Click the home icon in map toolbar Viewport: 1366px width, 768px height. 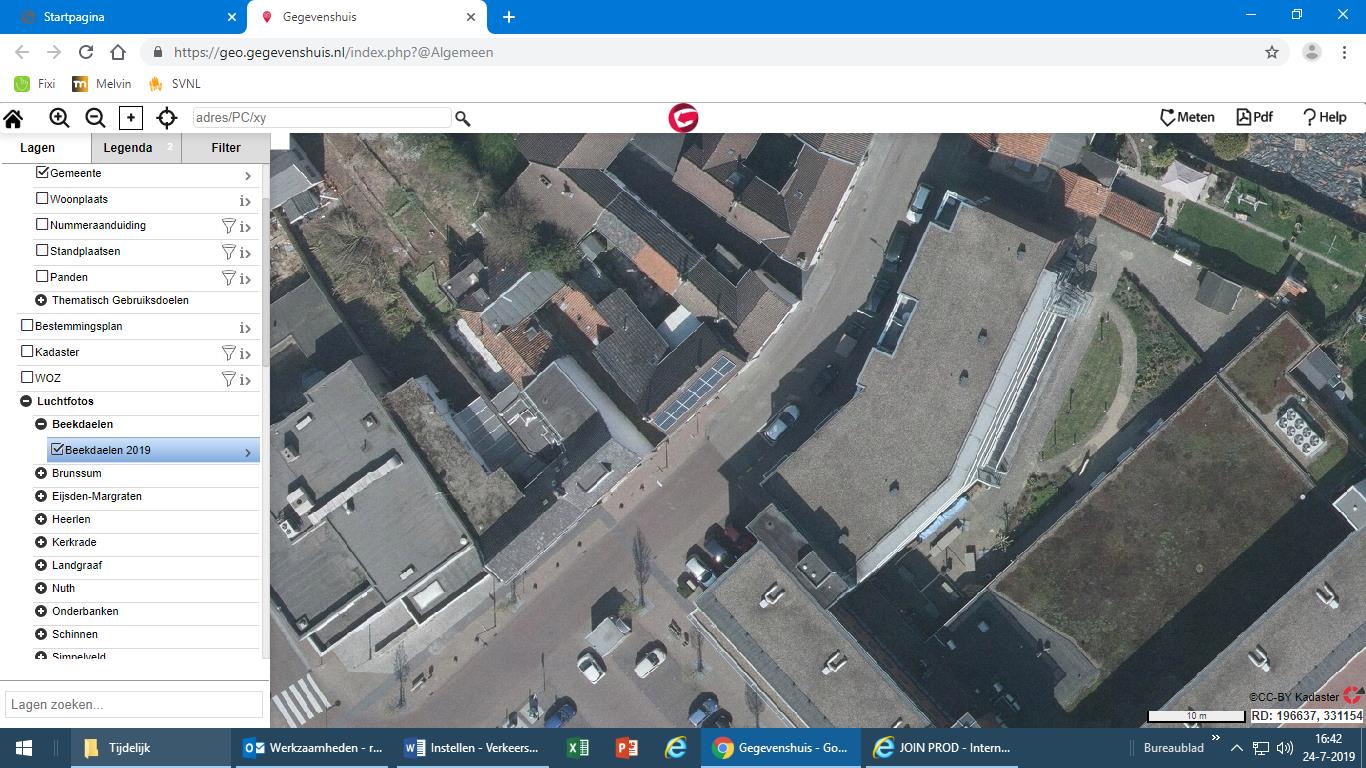coord(14,118)
